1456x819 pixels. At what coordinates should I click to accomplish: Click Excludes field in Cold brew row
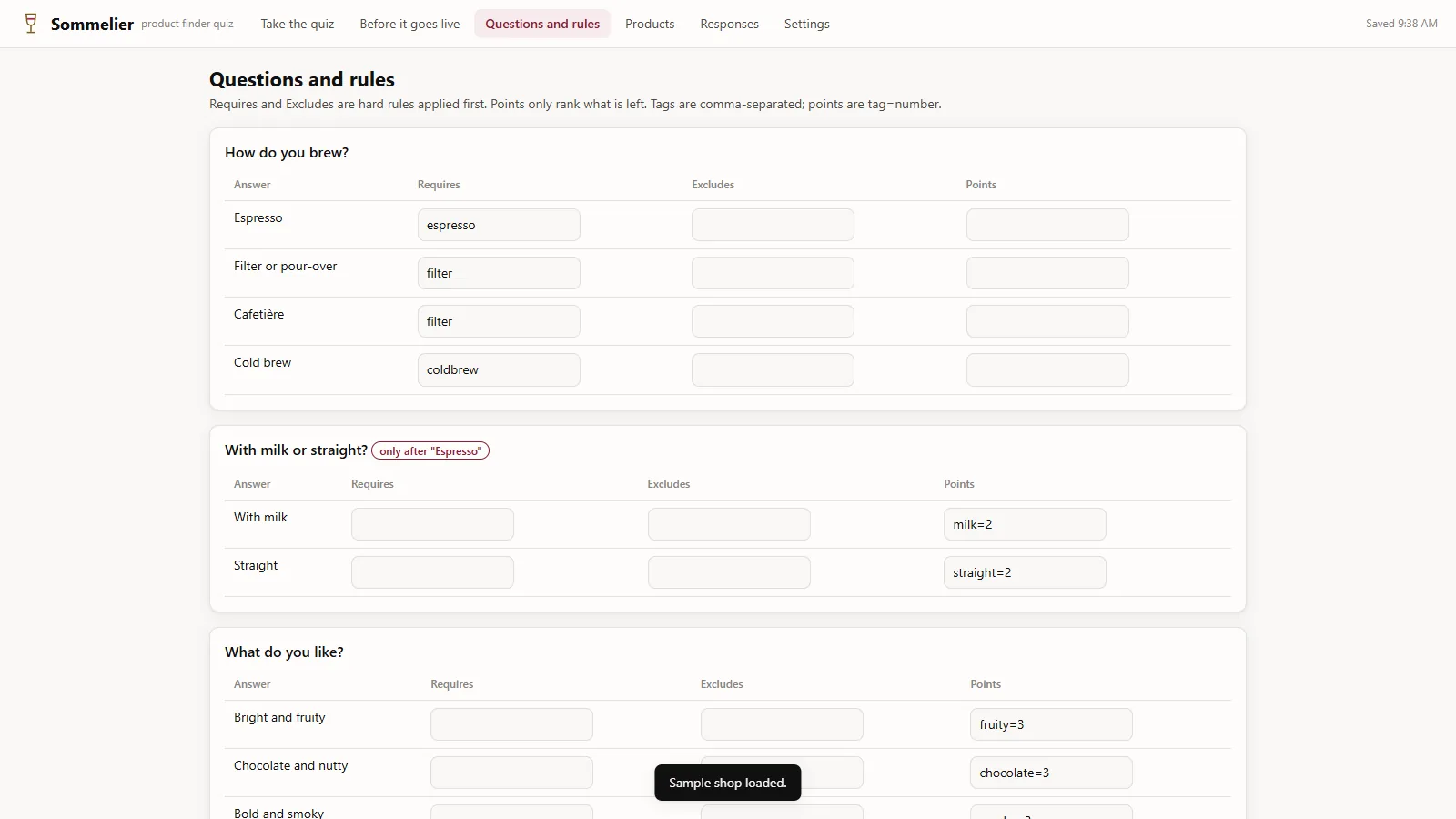(773, 369)
